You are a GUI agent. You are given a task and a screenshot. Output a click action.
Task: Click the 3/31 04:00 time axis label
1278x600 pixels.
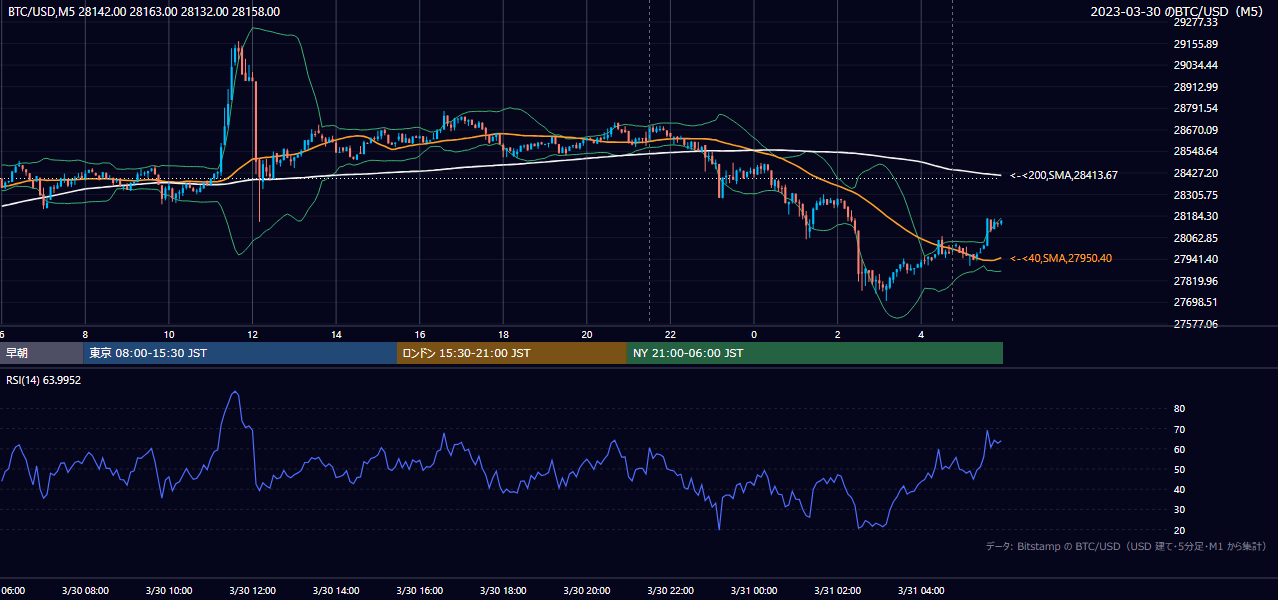[x=921, y=591]
